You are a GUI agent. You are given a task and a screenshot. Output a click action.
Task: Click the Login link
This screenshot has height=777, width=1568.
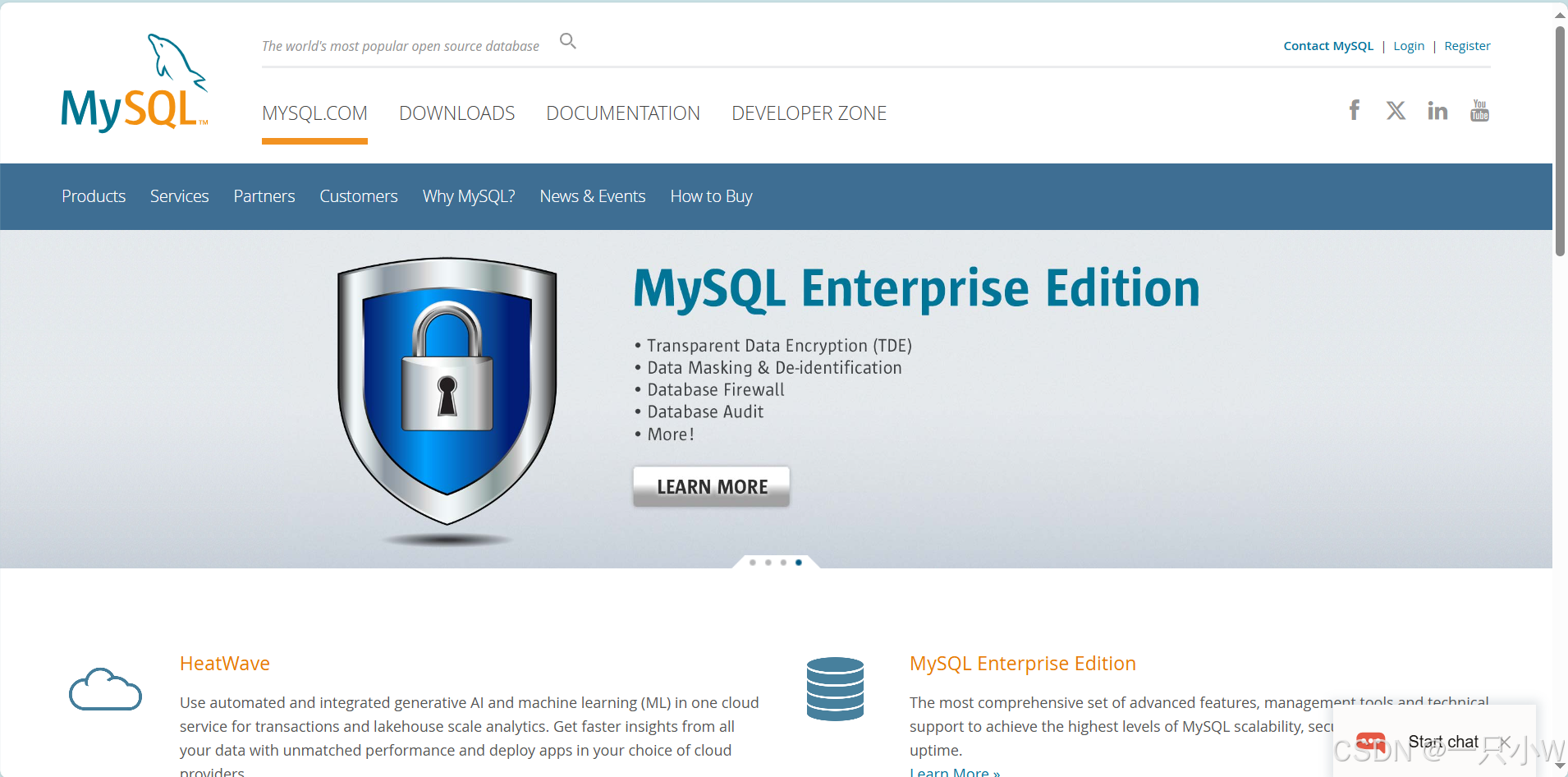[1409, 46]
